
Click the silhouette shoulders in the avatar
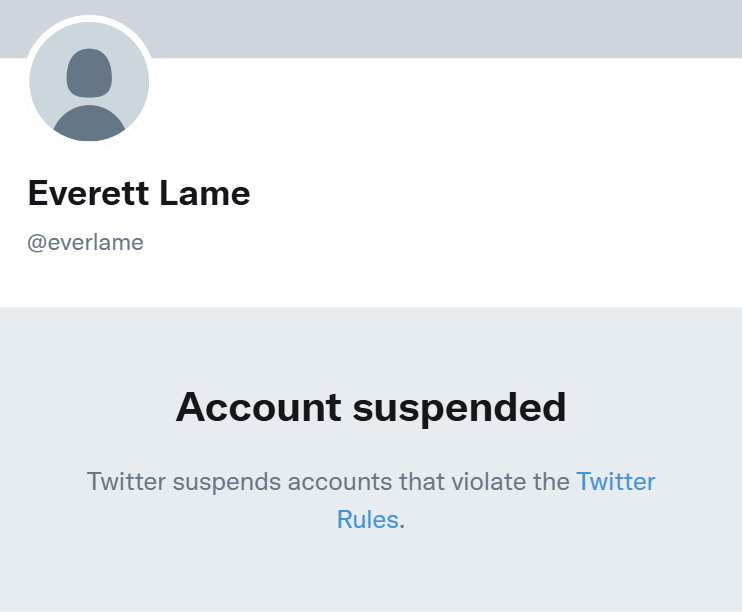click(x=89, y=123)
